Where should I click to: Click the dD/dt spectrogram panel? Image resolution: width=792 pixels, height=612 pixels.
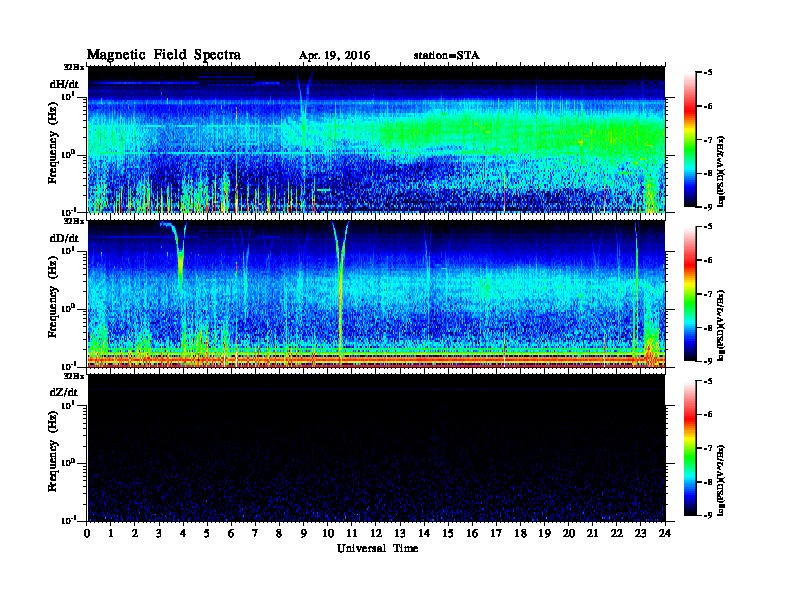(x=376, y=293)
